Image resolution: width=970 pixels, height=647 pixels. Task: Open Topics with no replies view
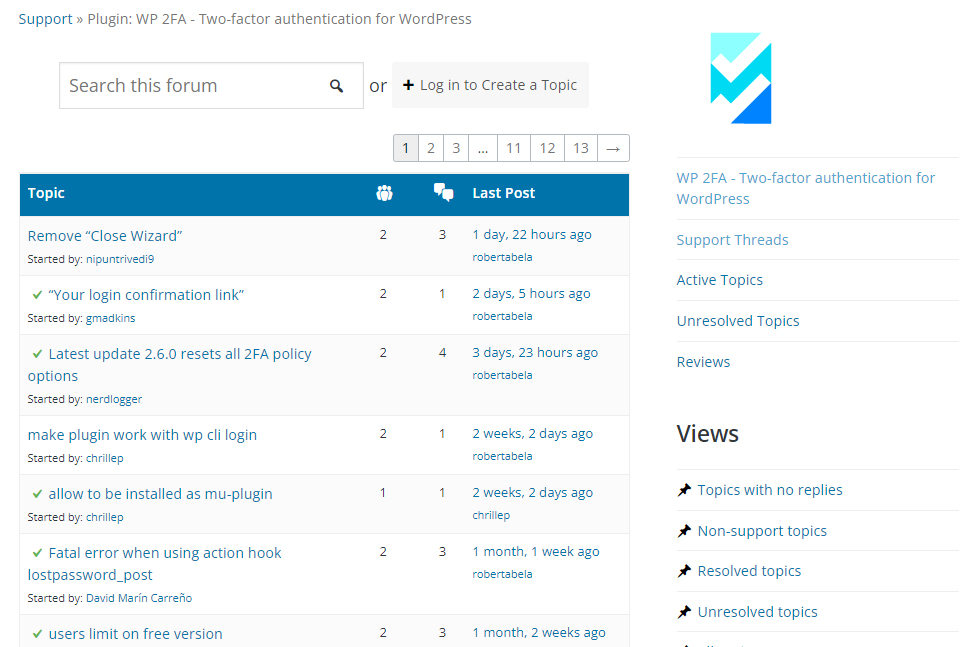(770, 490)
